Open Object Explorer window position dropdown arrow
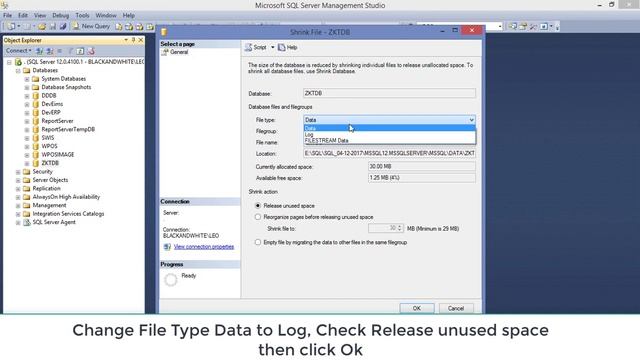 [126, 40]
